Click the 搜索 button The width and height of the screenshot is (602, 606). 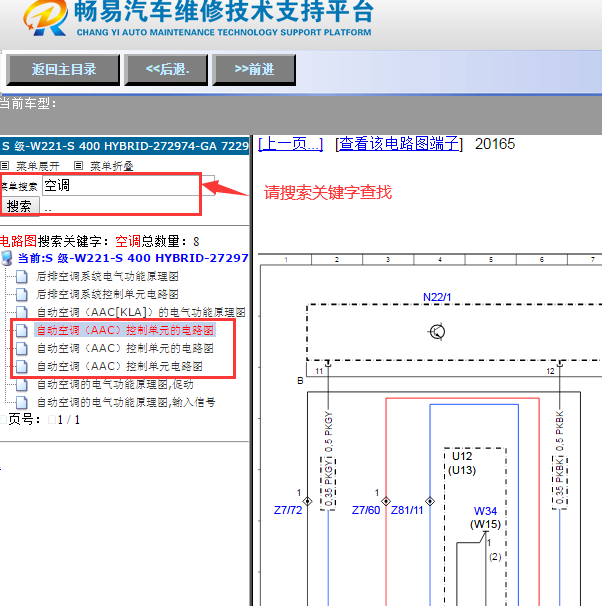19,206
